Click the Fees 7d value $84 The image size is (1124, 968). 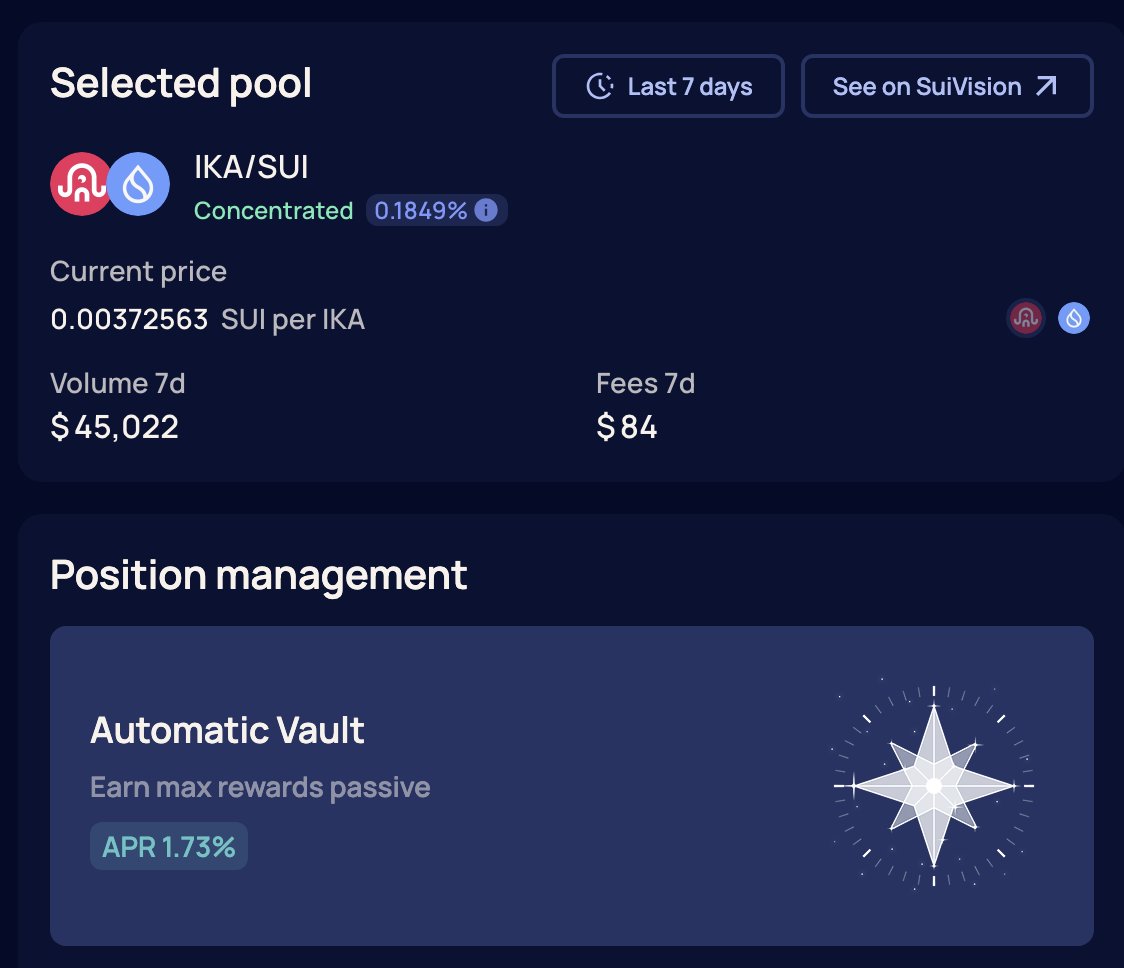click(627, 427)
